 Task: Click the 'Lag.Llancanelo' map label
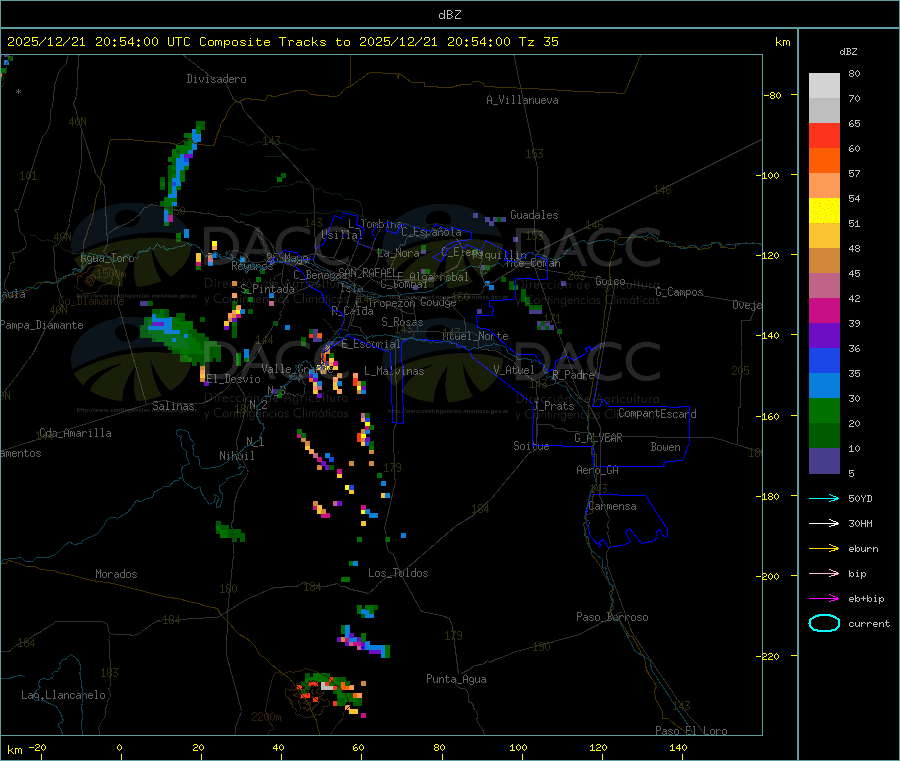(x=63, y=695)
